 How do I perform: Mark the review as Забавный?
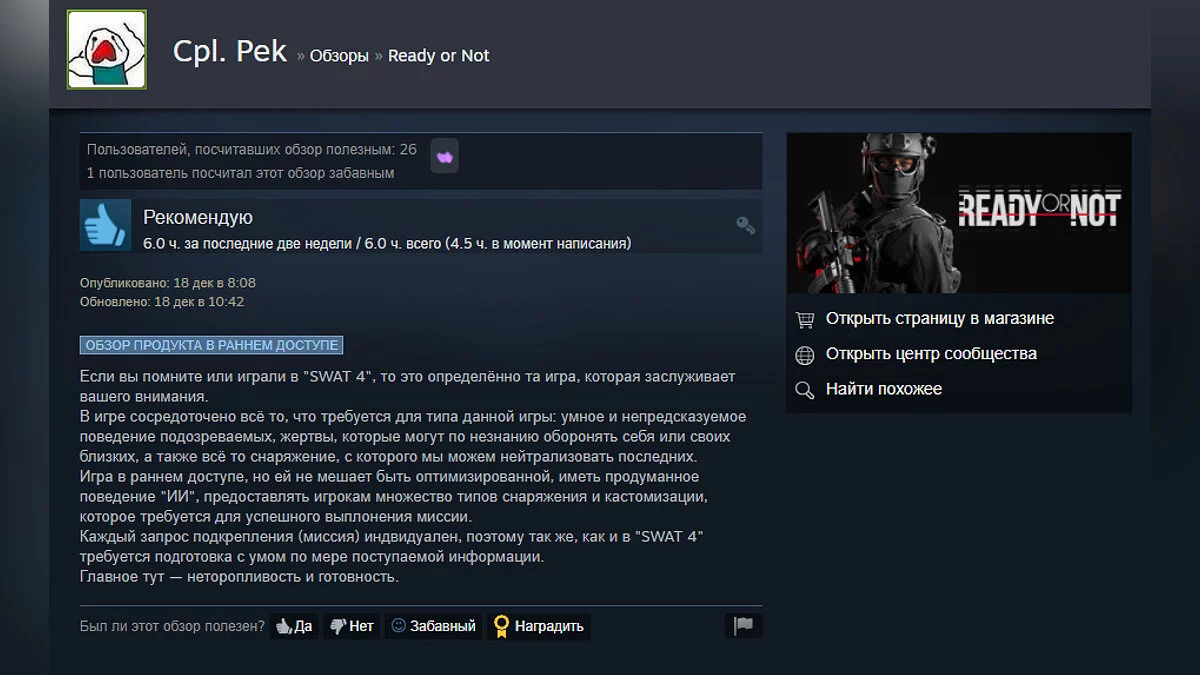(x=433, y=627)
